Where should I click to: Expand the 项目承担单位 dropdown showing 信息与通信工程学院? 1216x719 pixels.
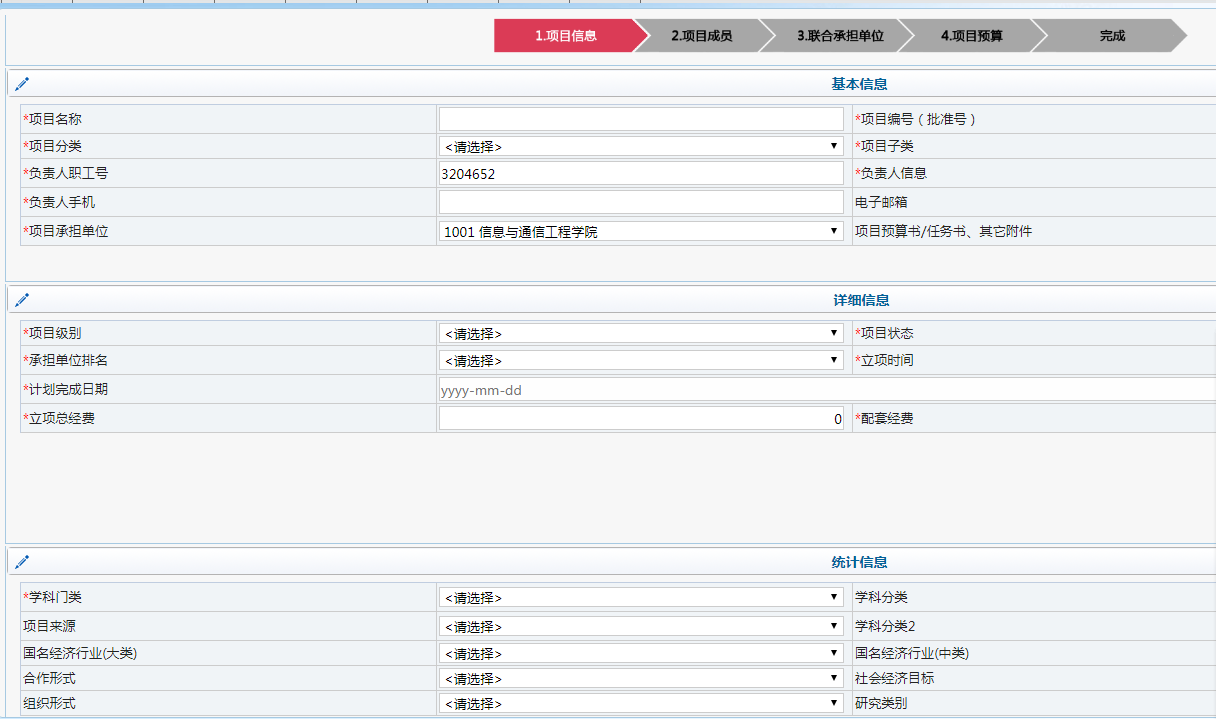[640, 230]
